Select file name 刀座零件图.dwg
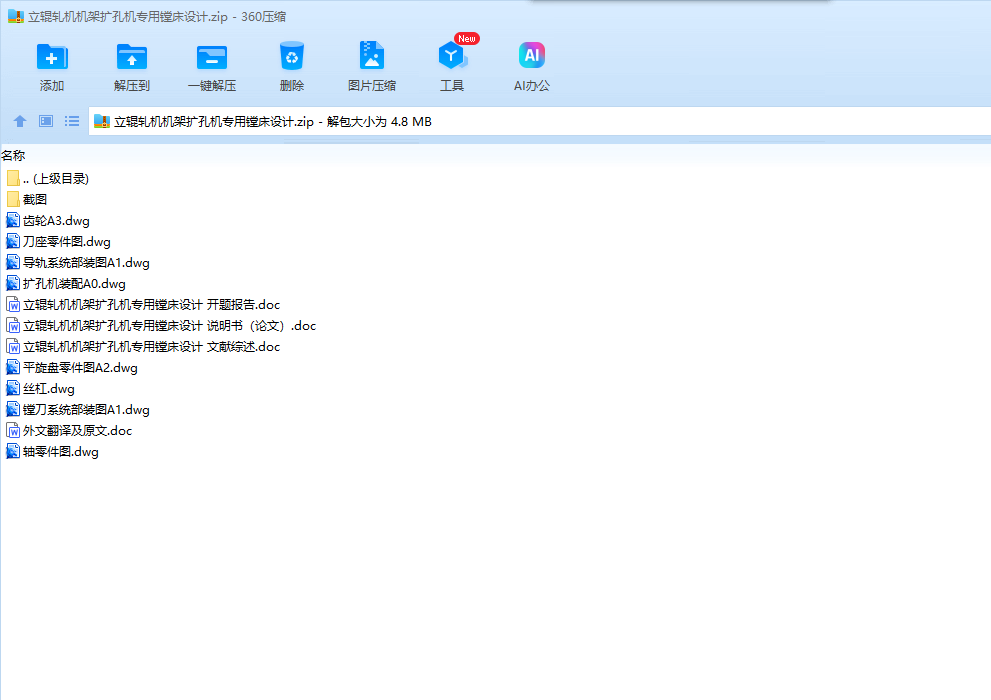991x700 pixels. tap(66, 241)
